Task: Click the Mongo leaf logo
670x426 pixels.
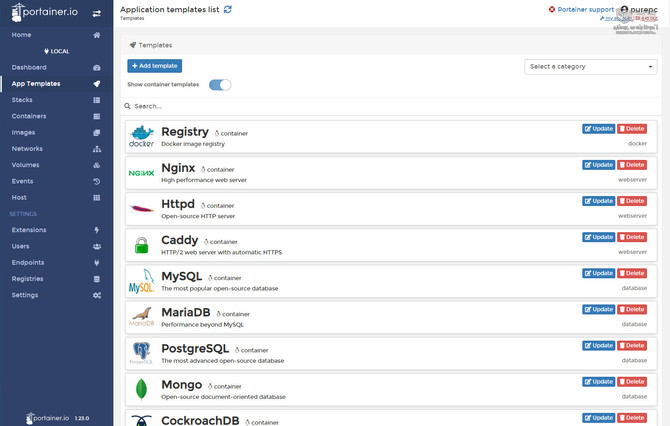Action: pyautogui.click(x=141, y=389)
